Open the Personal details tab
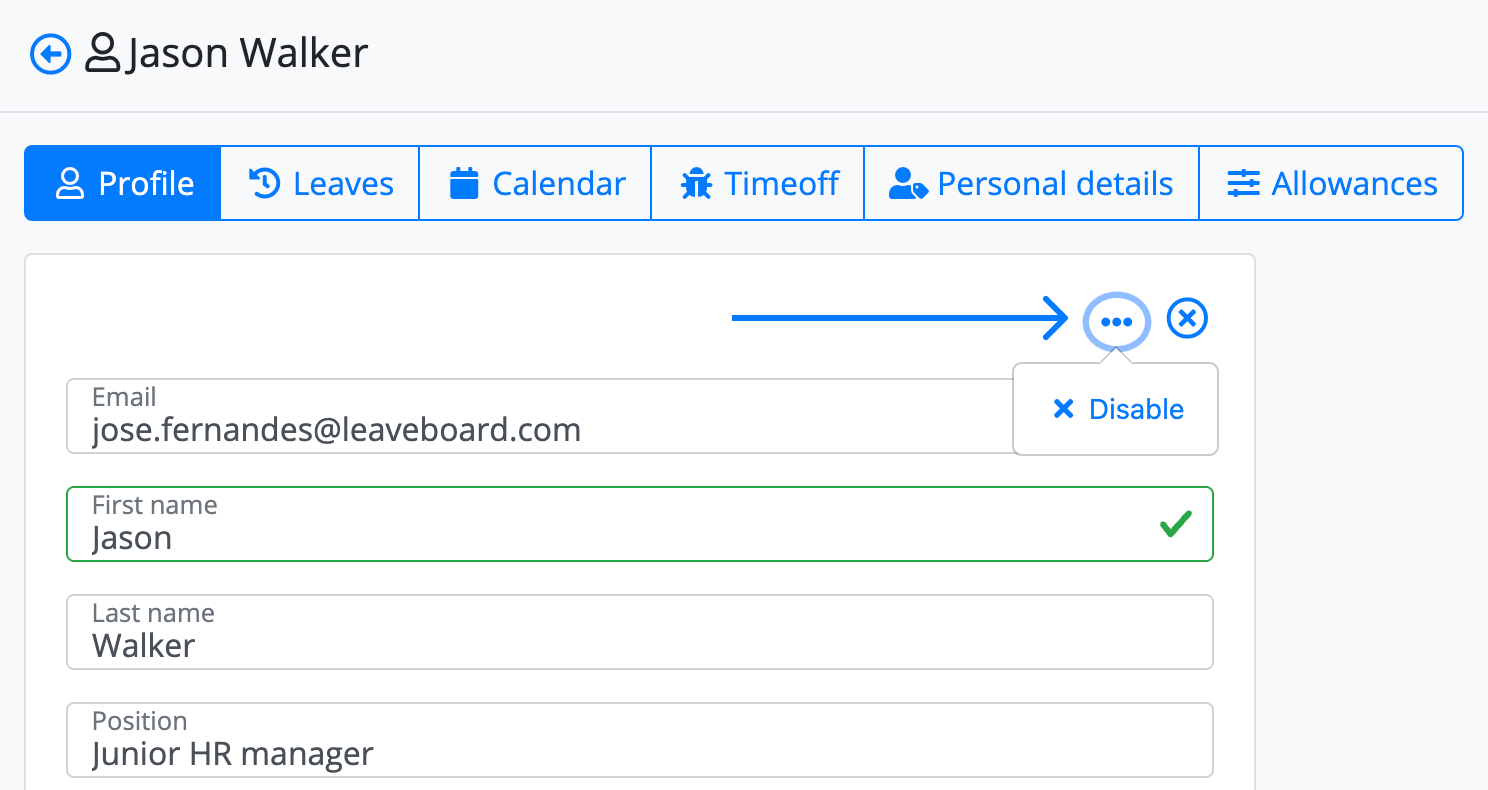1488x790 pixels. pos(1031,183)
